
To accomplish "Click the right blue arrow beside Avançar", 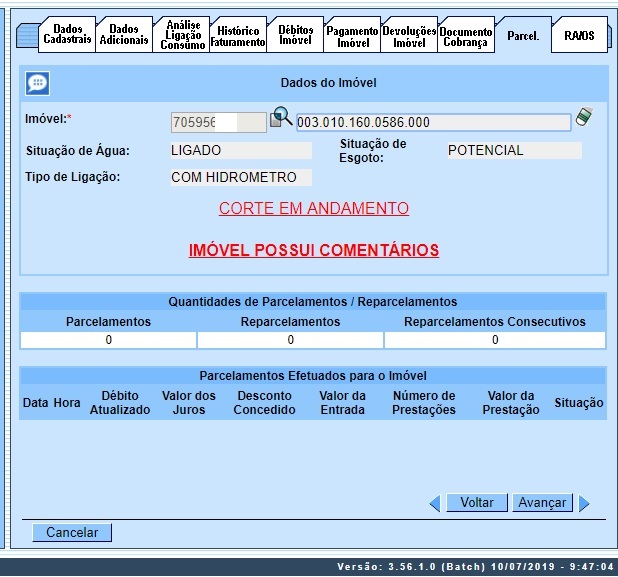I will [x=584, y=503].
